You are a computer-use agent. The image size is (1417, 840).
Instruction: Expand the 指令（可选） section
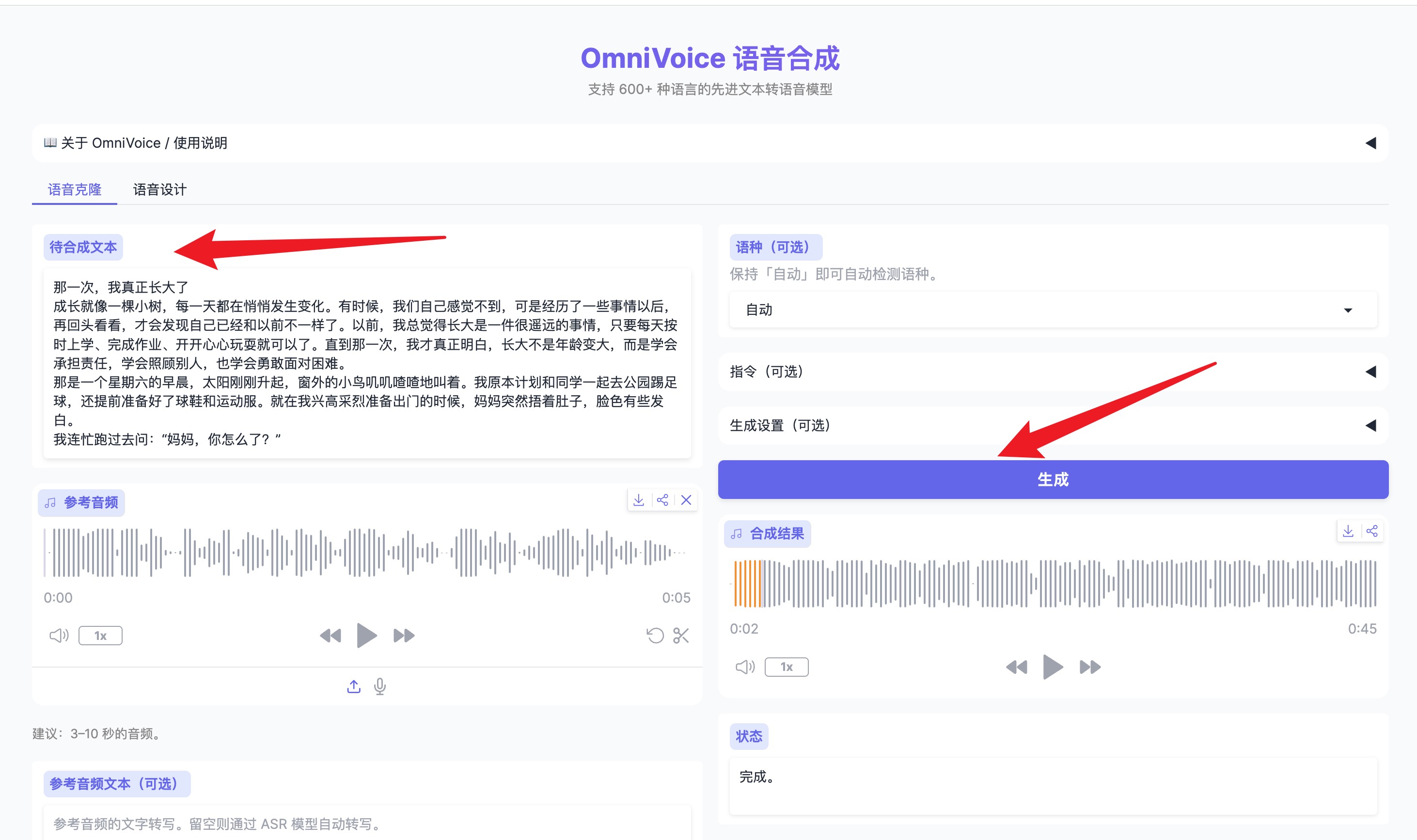[1053, 372]
